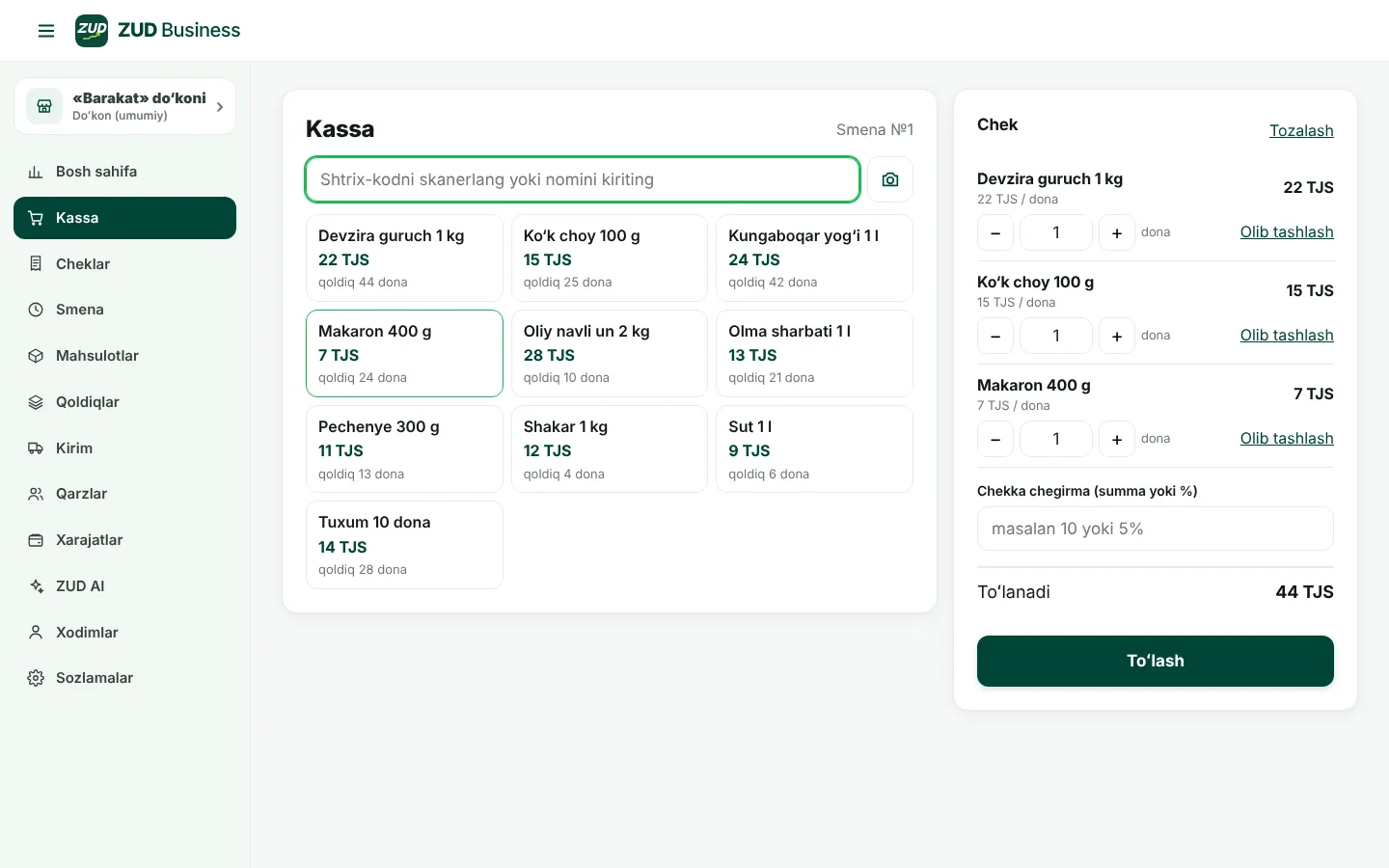Click the discount input field

[1156, 529]
